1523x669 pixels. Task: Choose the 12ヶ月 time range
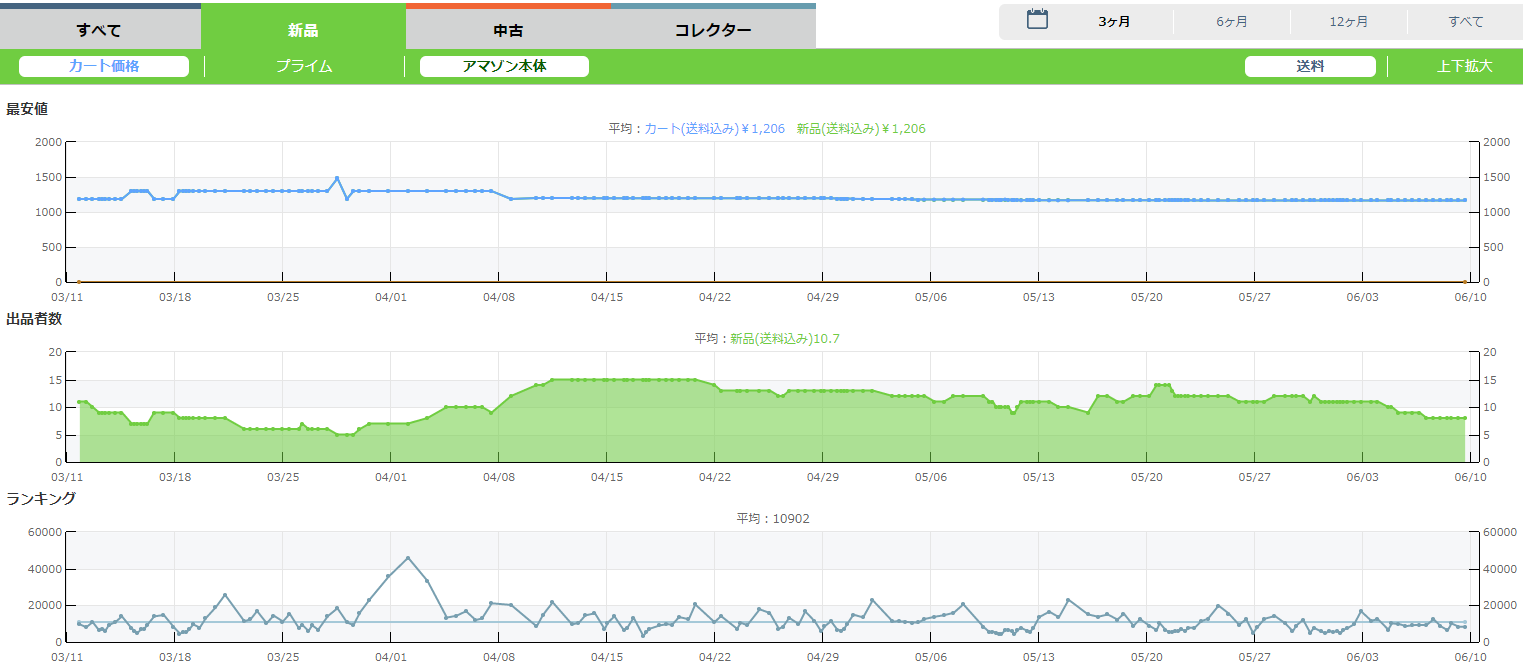(x=1349, y=22)
